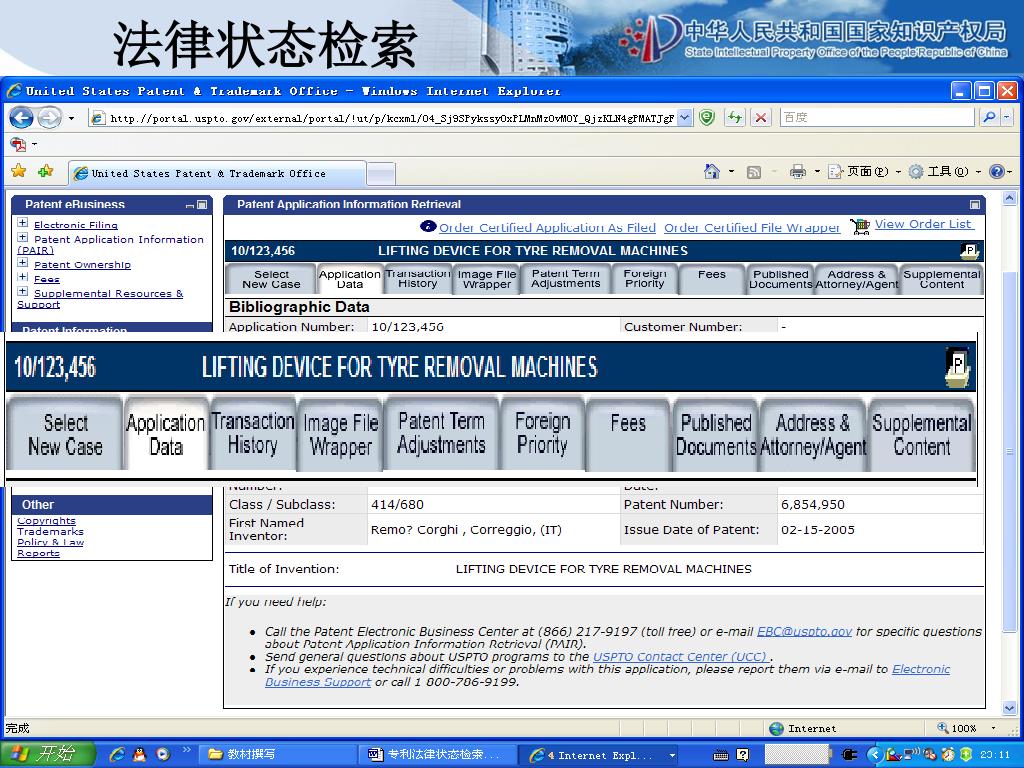
Task: Click the 百度 search box
Action: [876, 118]
